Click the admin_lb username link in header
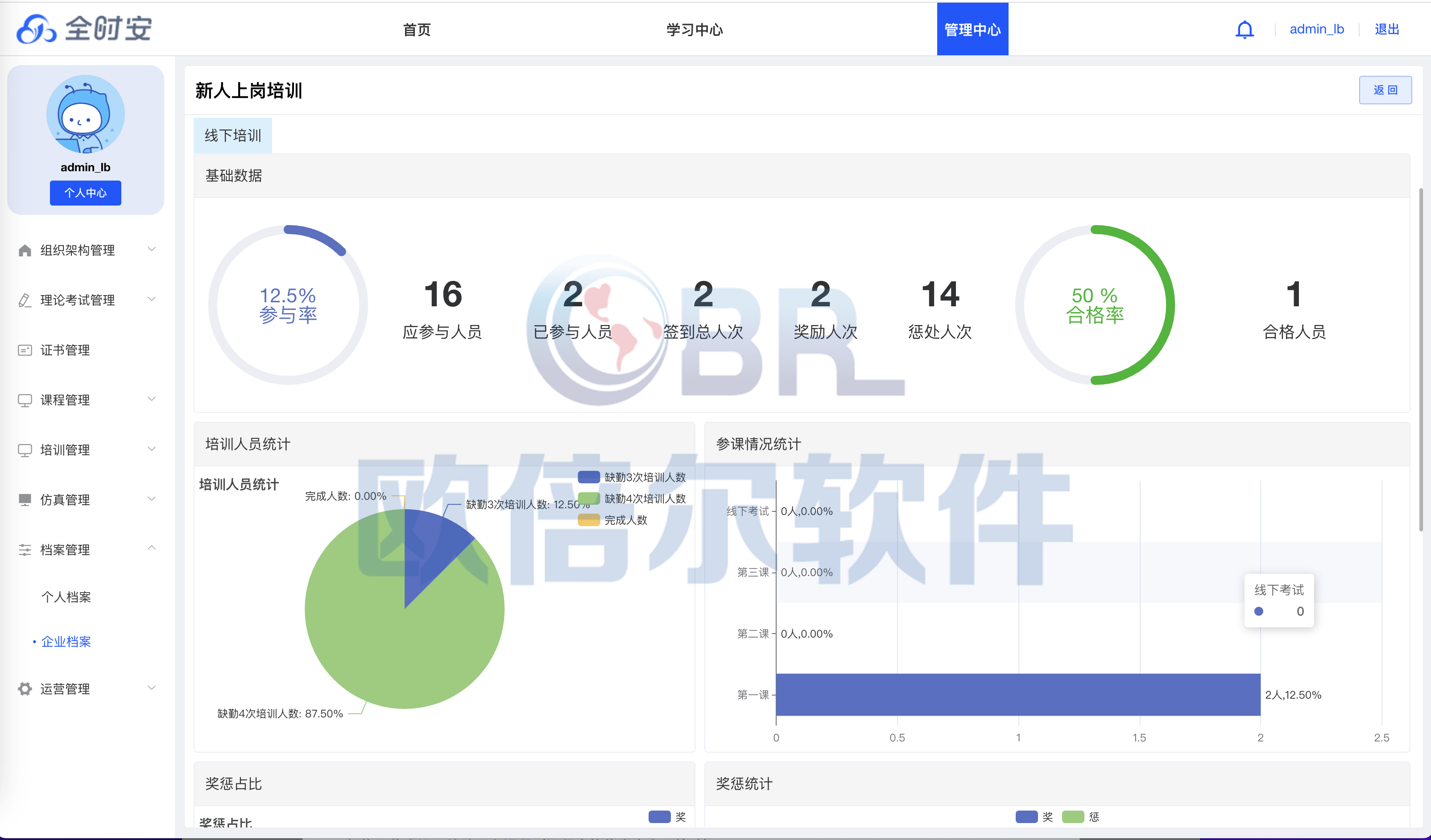 coord(1316,29)
